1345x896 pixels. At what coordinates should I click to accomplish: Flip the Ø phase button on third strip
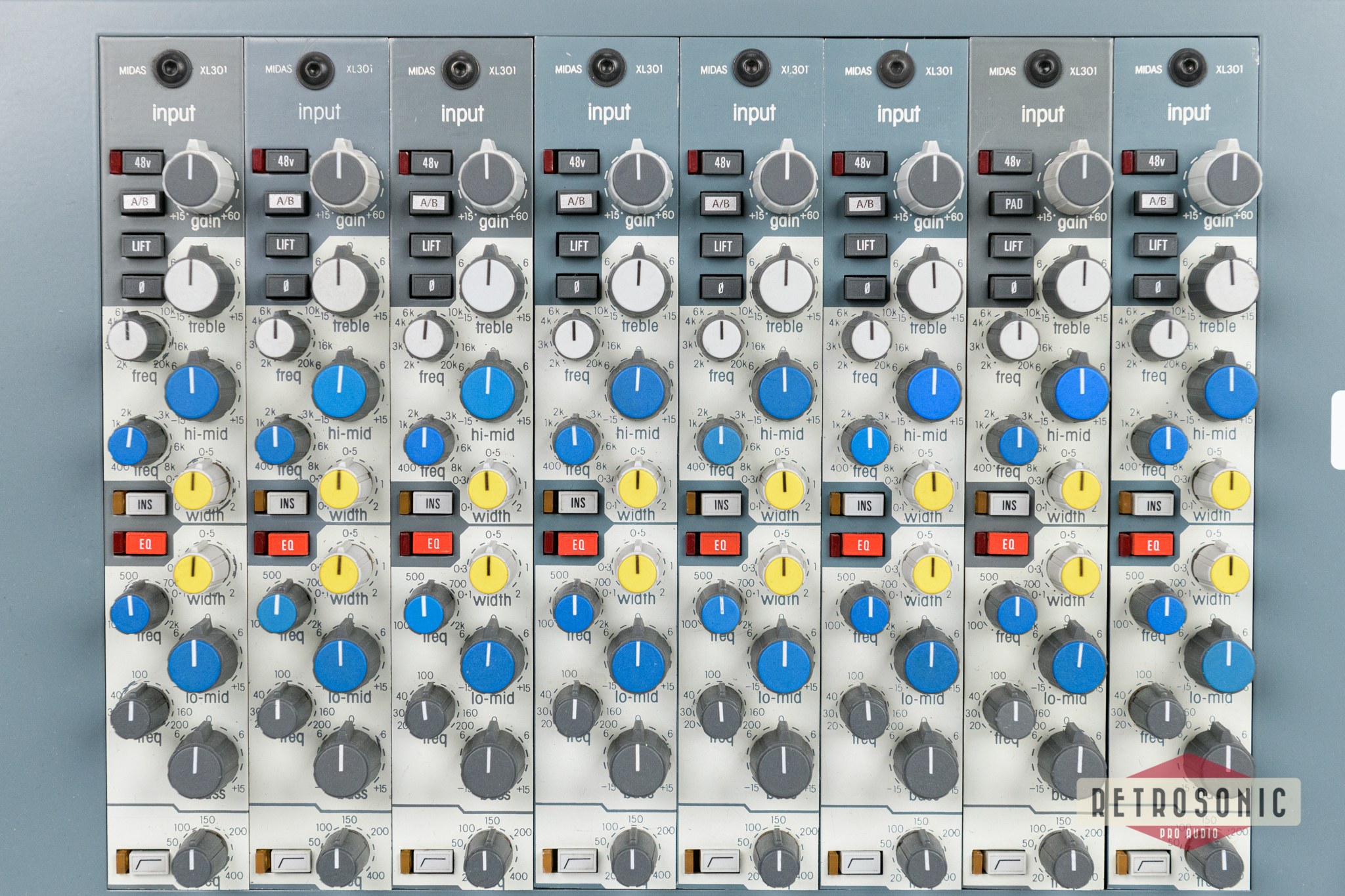(x=431, y=286)
